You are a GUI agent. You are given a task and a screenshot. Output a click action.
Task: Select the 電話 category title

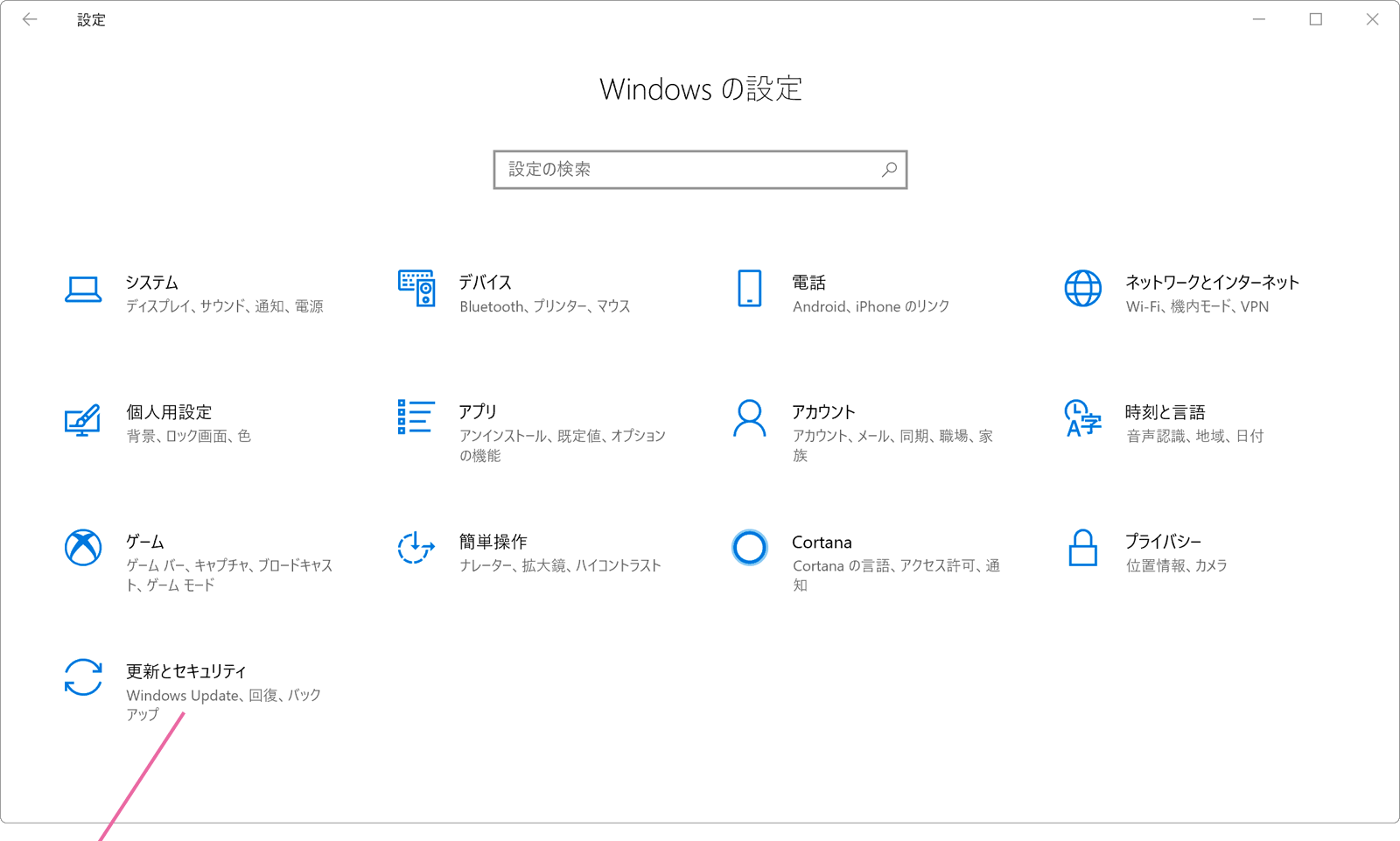click(x=809, y=283)
